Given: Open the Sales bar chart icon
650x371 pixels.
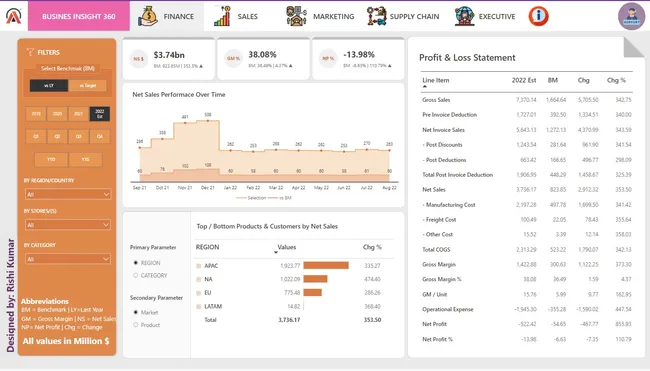Looking at the screenshot, I should coord(222,16).
